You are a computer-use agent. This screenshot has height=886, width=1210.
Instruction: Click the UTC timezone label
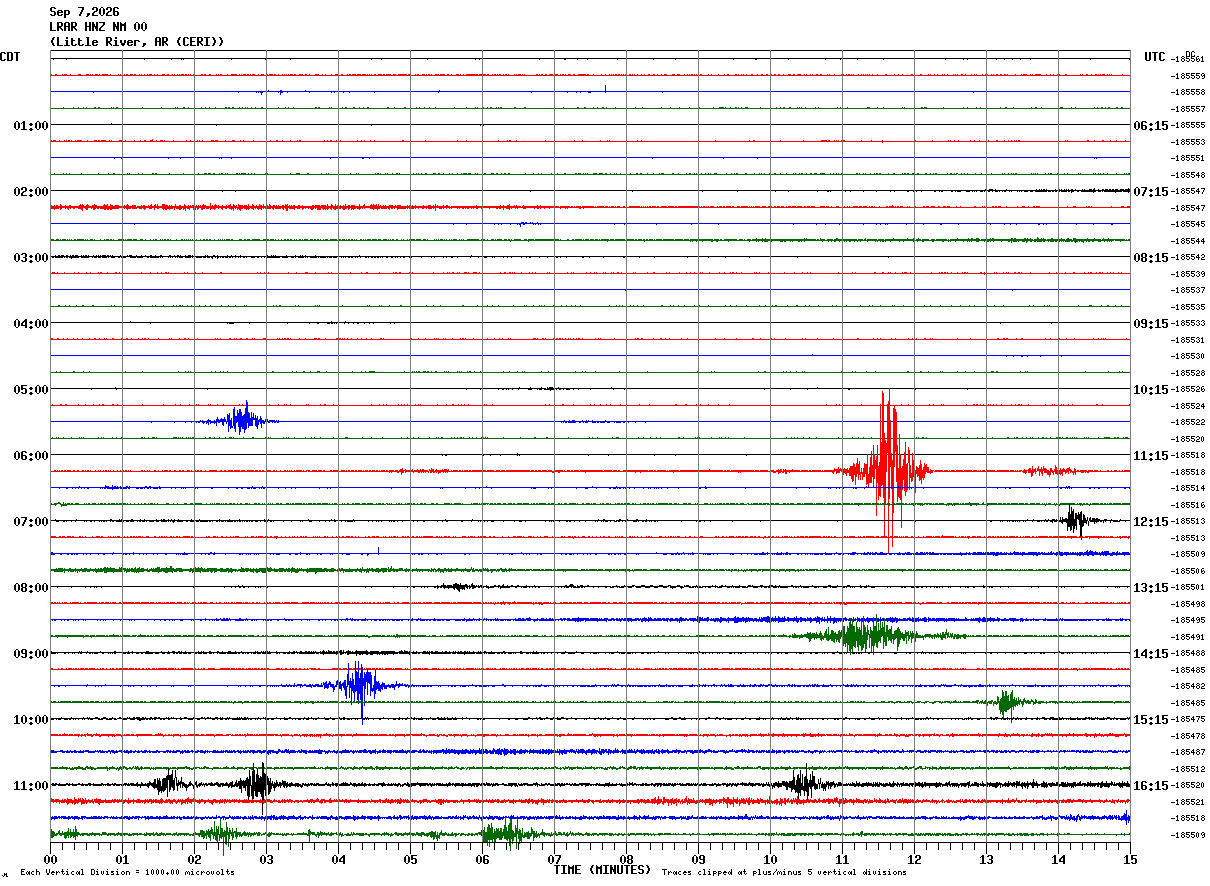(x=1155, y=57)
